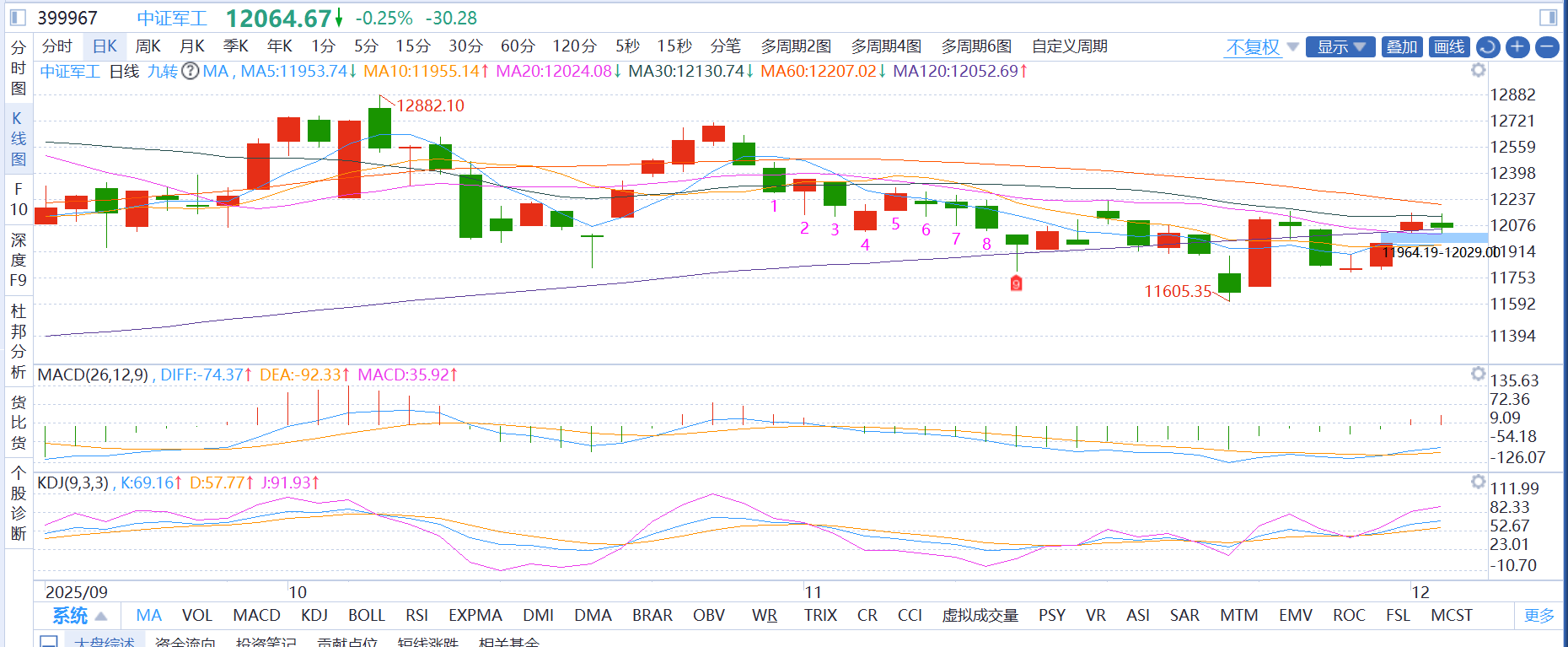Open F10 company info sidebar item
This screenshot has width=1568, height=647.
coord(19,199)
